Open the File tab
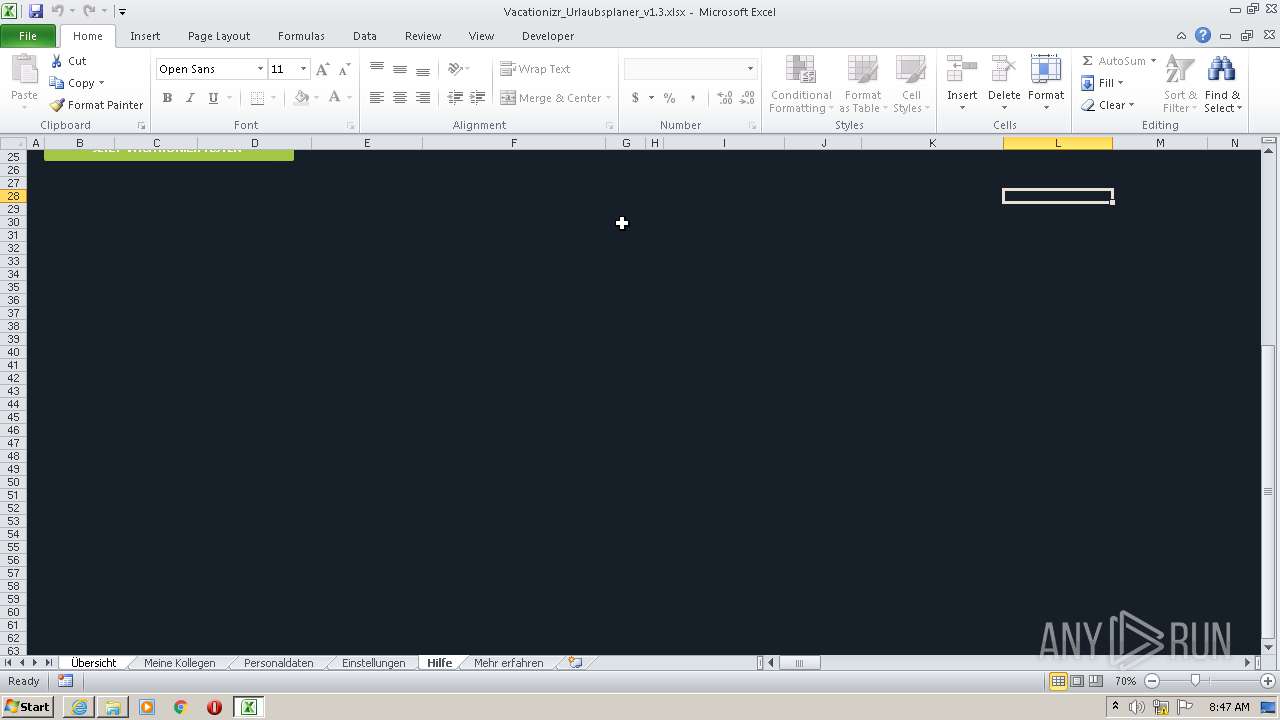 pos(28,36)
